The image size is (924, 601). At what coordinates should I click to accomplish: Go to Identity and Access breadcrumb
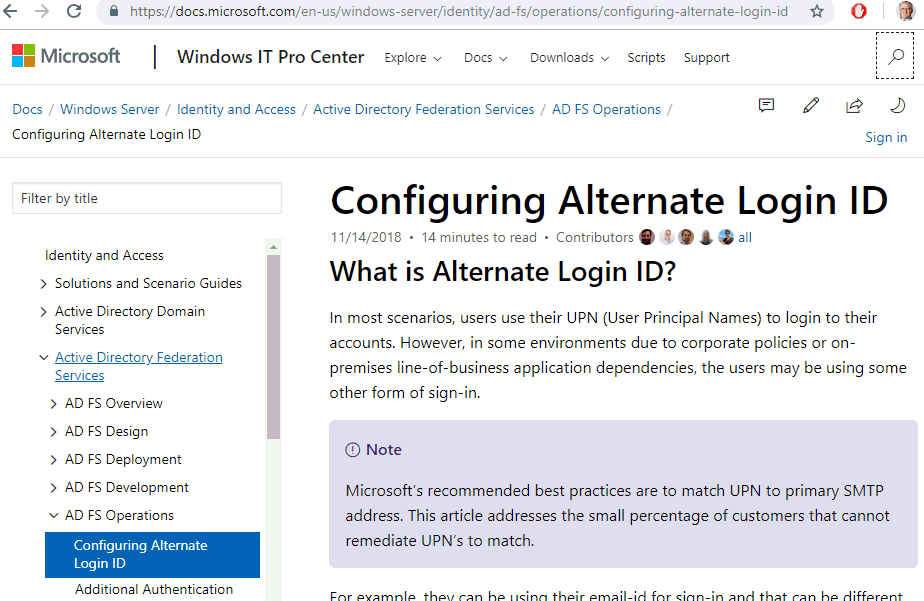click(236, 110)
